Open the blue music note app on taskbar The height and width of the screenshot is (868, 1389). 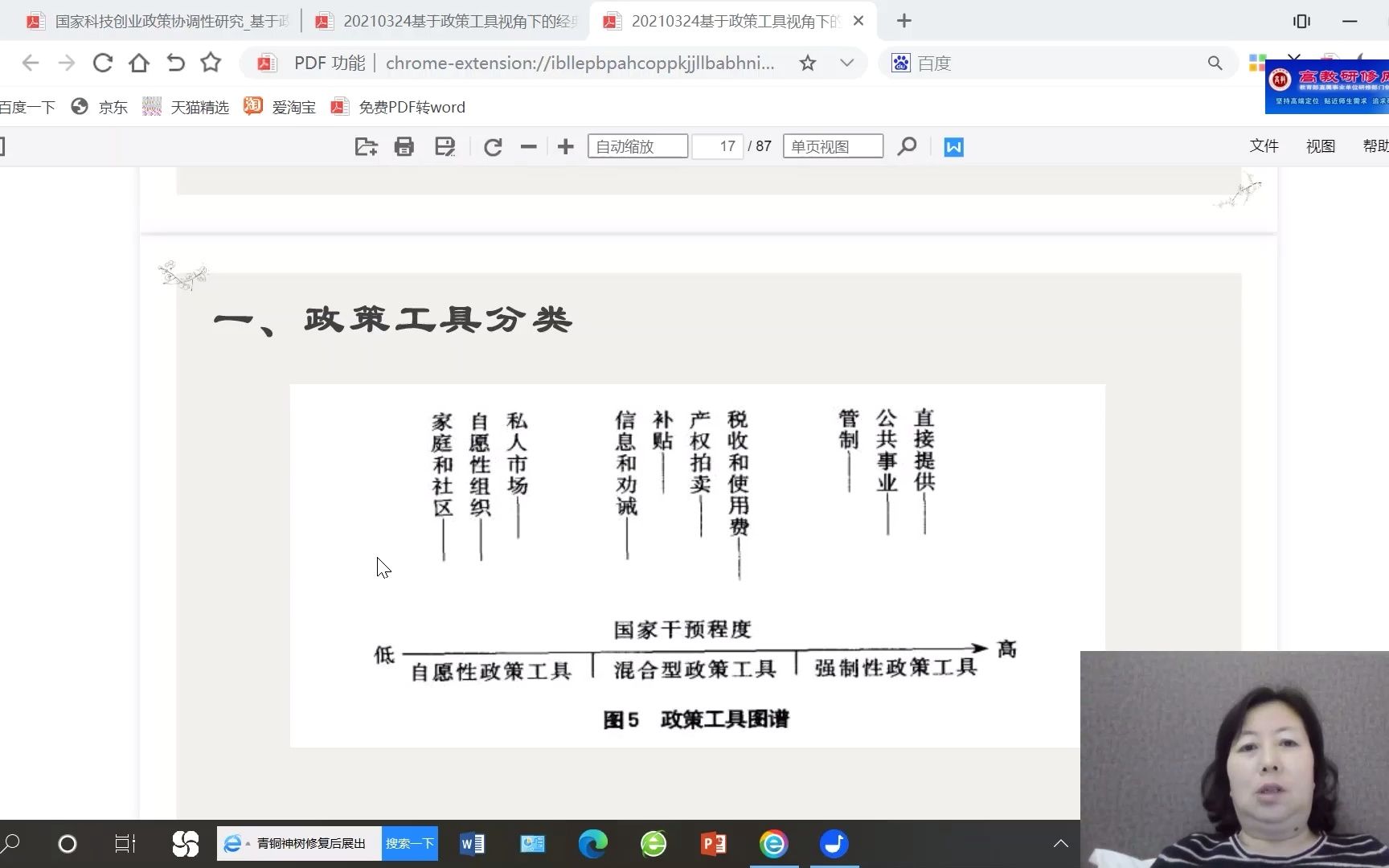click(x=834, y=844)
